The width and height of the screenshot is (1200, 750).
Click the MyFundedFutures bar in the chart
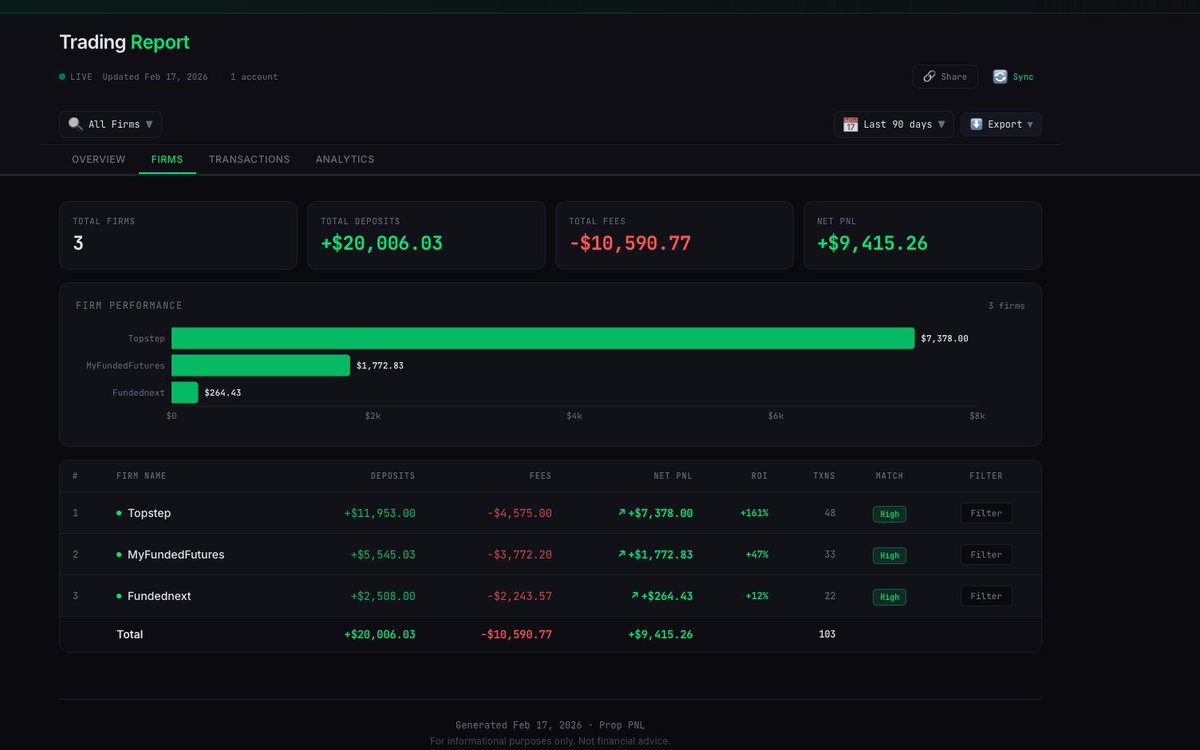coord(261,365)
